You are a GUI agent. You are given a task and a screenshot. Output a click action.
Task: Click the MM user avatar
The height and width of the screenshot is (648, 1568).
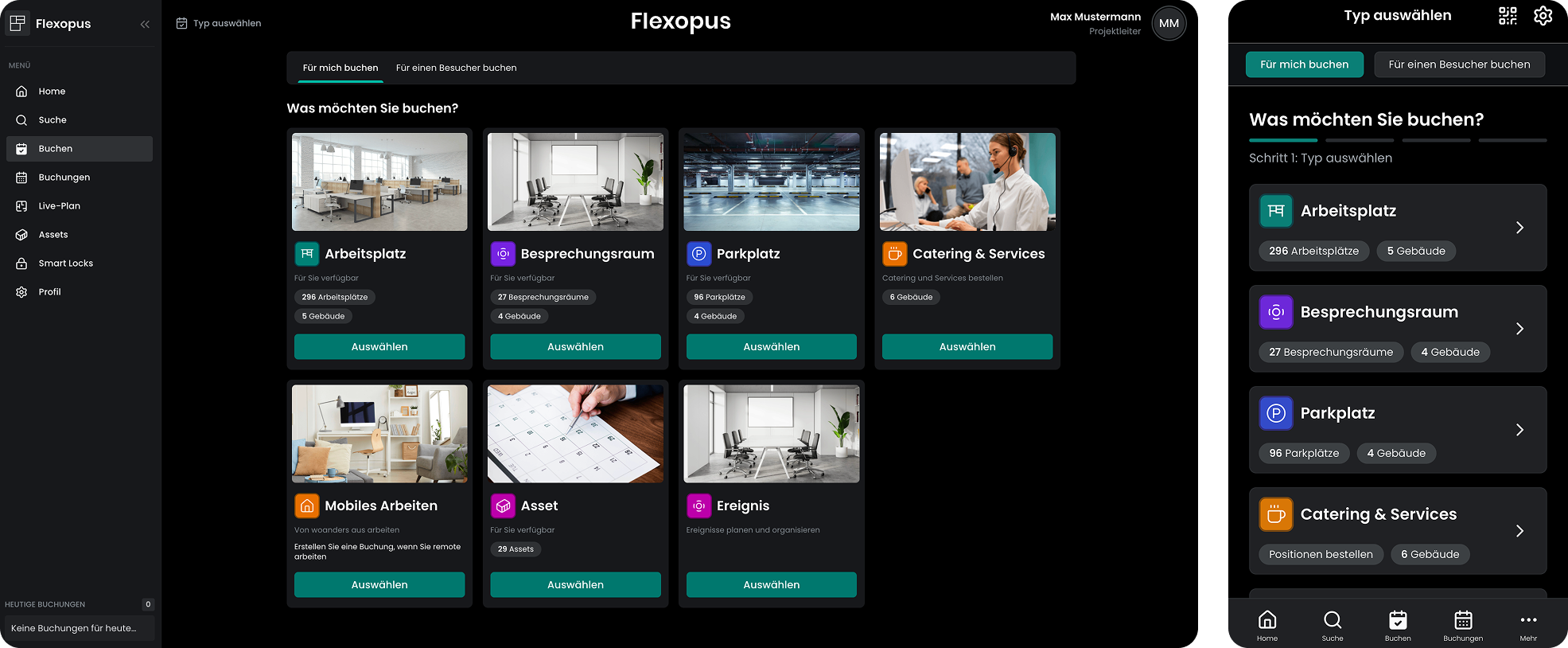(x=1169, y=23)
